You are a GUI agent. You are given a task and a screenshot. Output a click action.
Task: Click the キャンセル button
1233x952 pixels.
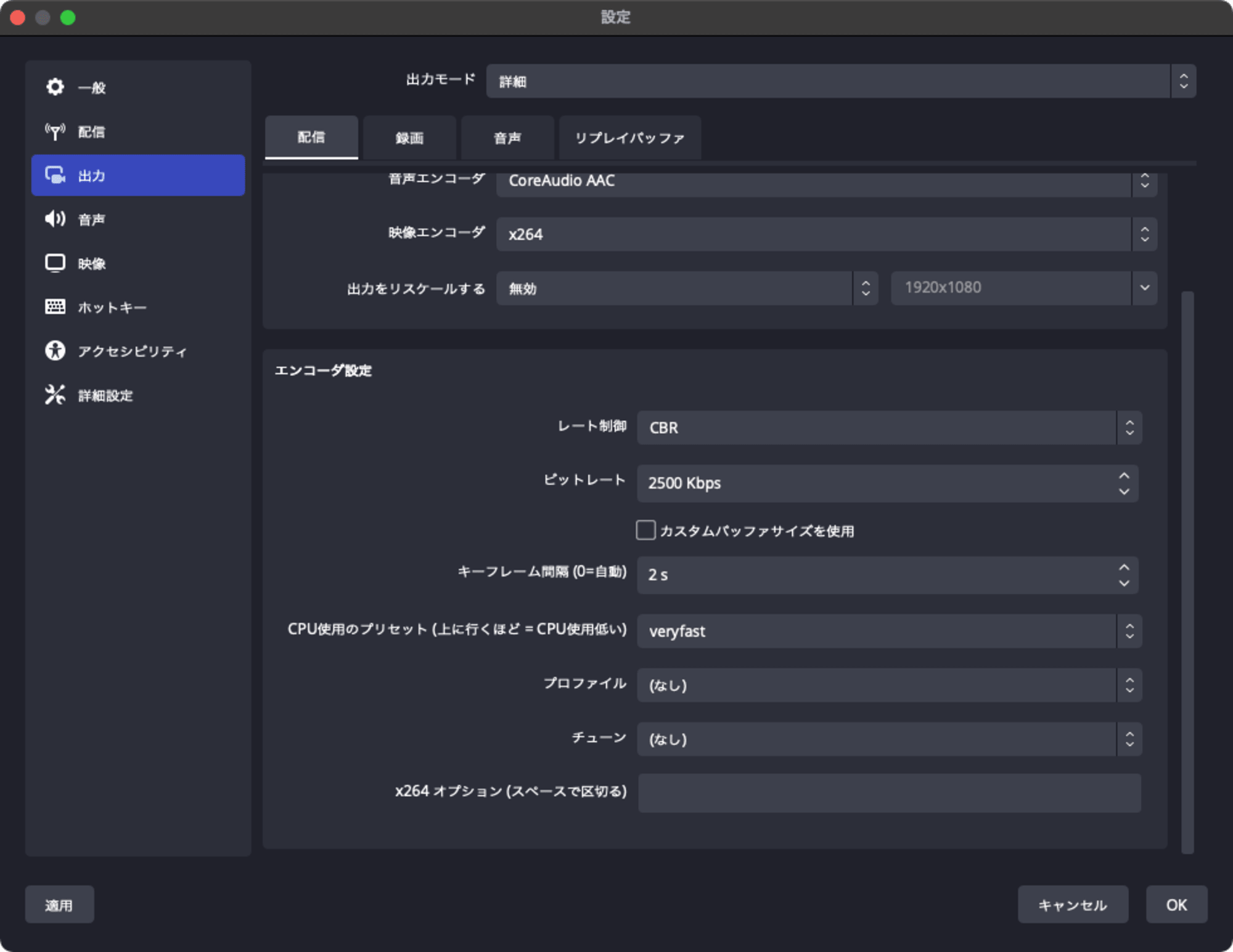coord(1073,905)
